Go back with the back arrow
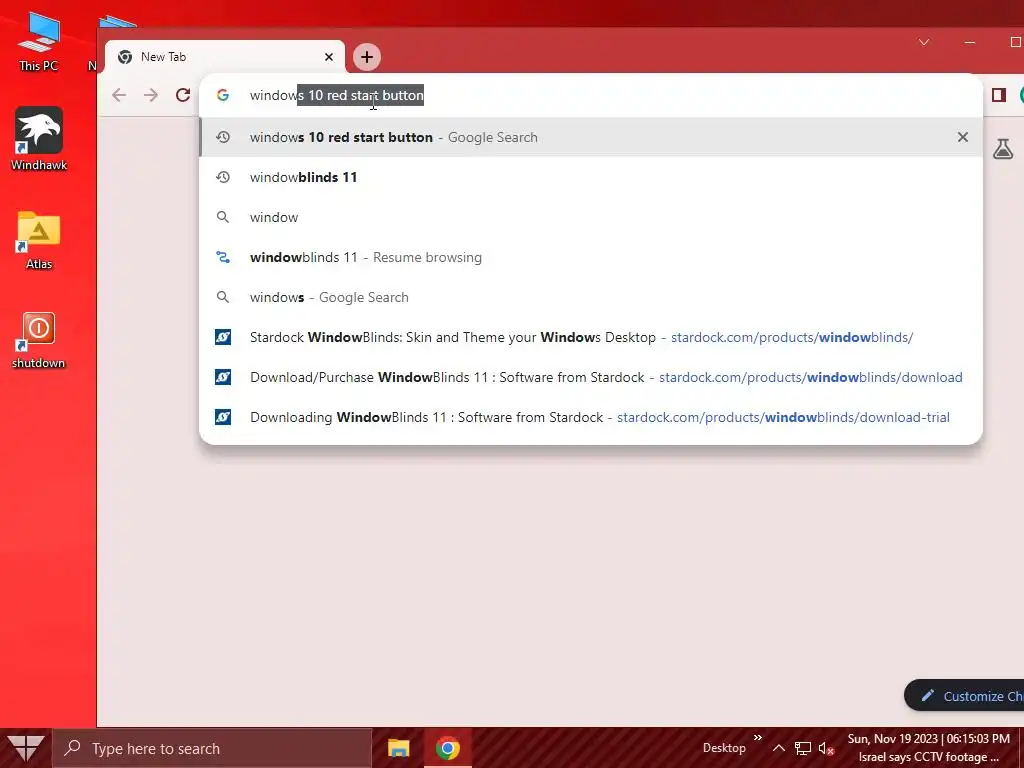Viewport: 1024px width, 768px height. (119, 95)
